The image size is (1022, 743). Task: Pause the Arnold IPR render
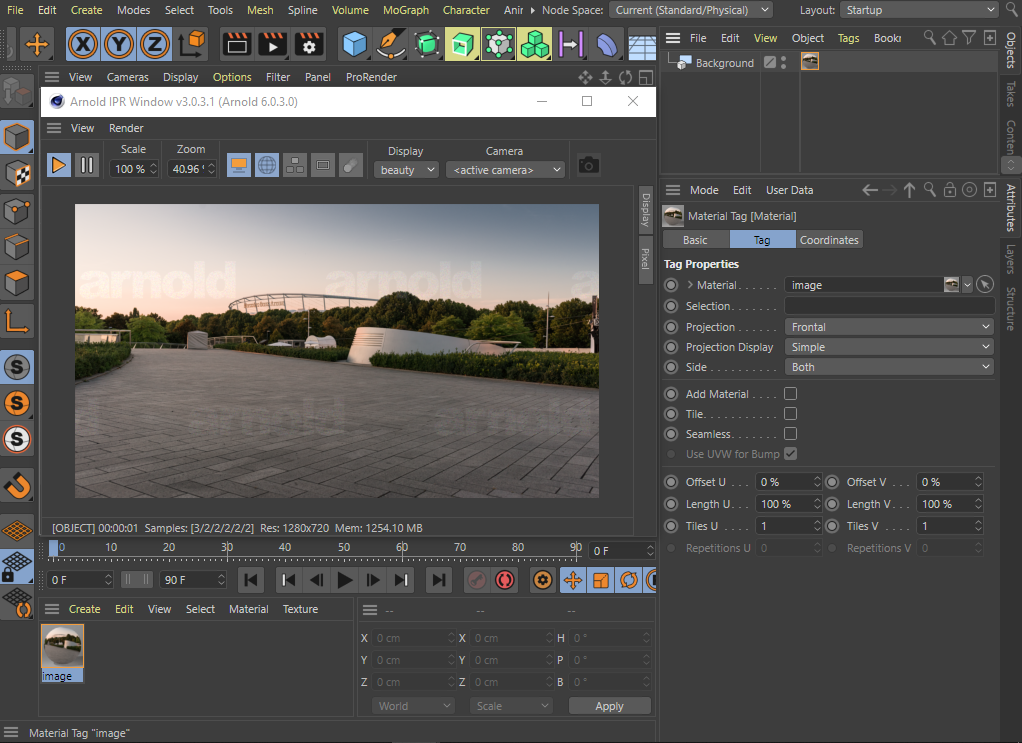(87, 166)
